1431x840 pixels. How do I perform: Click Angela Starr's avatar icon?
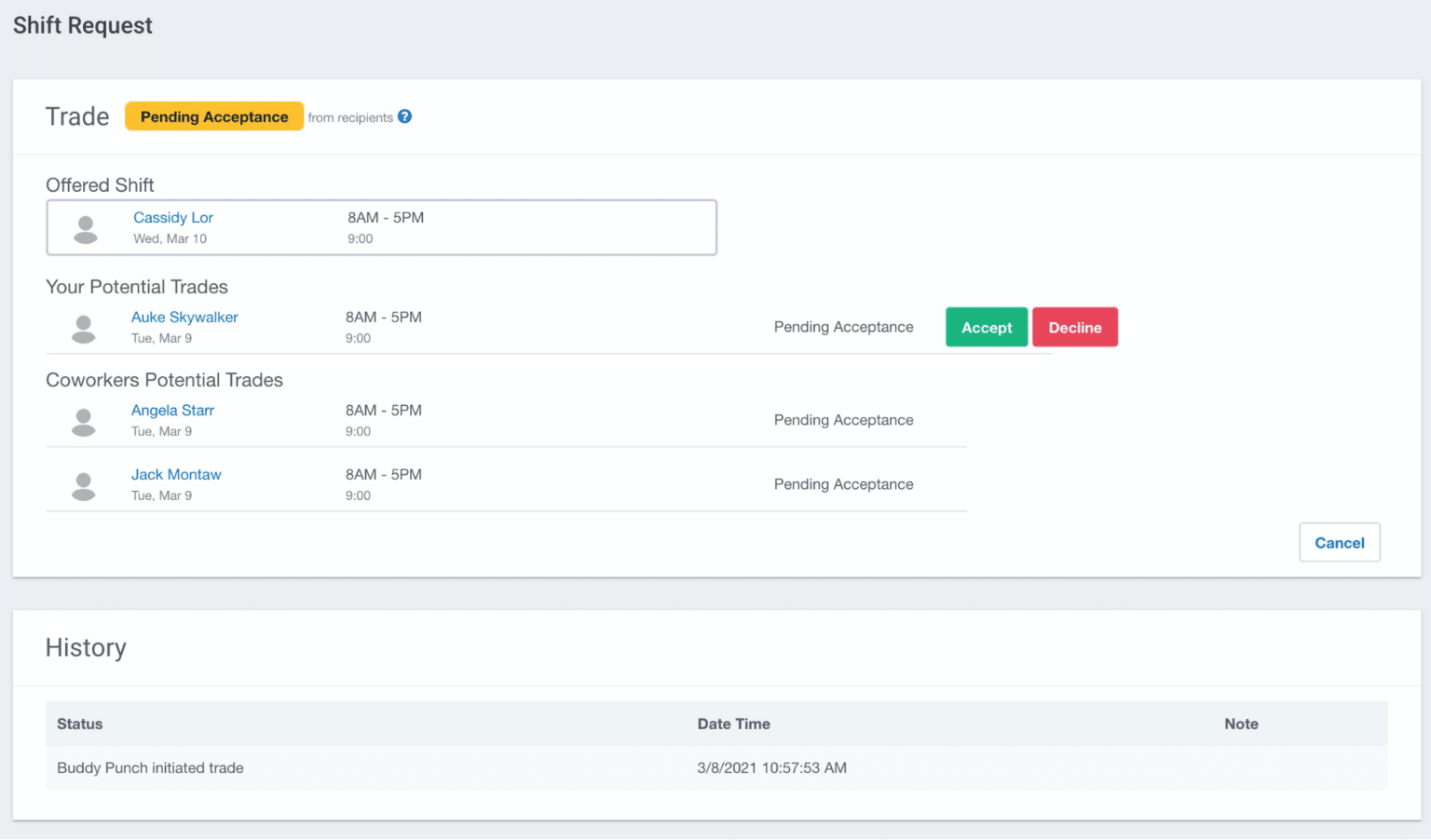pyautogui.click(x=83, y=420)
